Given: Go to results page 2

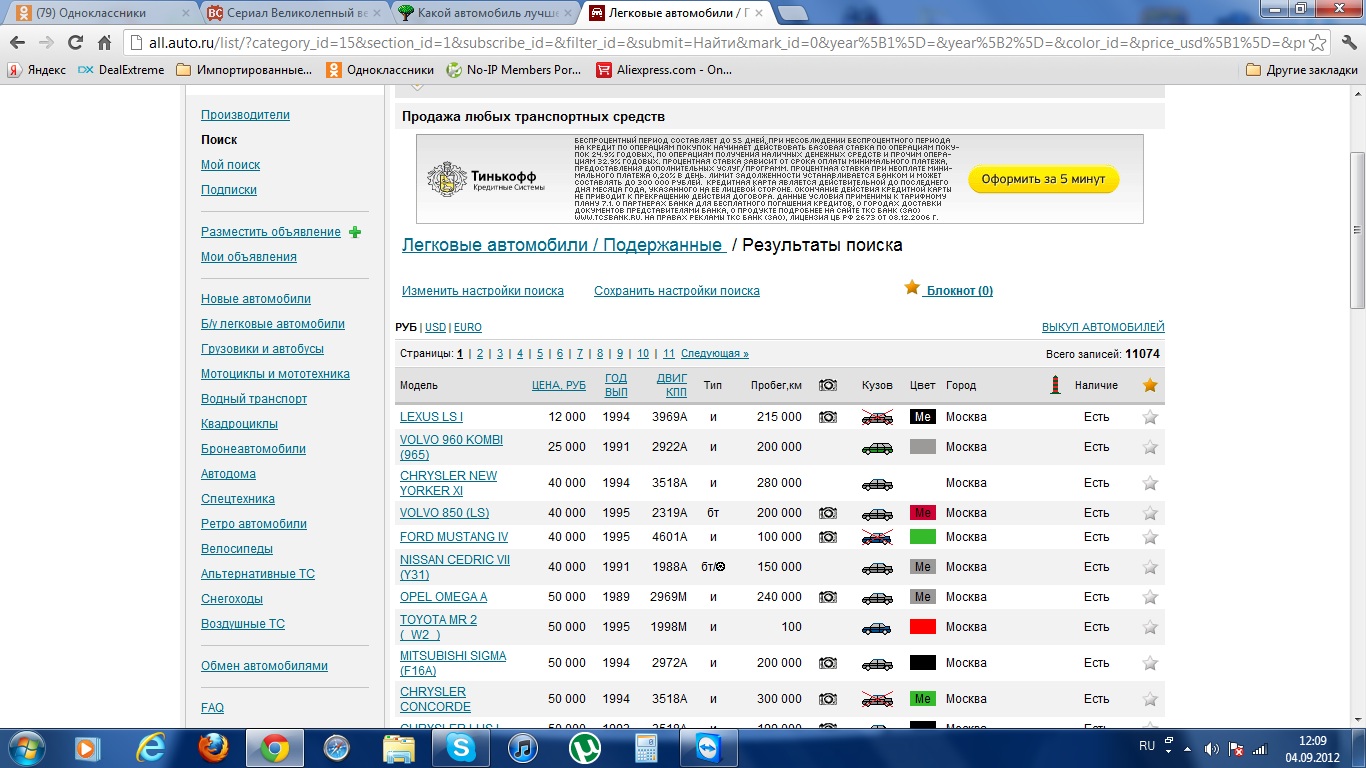Looking at the screenshot, I should point(480,354).
